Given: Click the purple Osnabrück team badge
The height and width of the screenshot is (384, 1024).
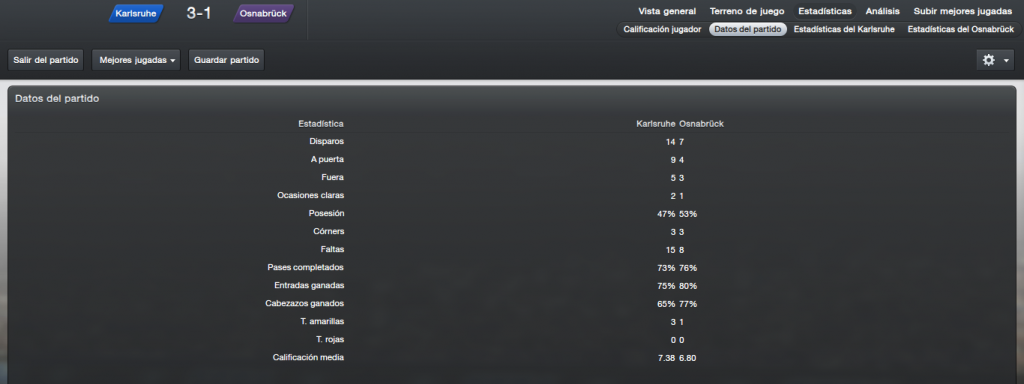Looking at the screenshot, I should pyautogui.click(x=263, y=13).
